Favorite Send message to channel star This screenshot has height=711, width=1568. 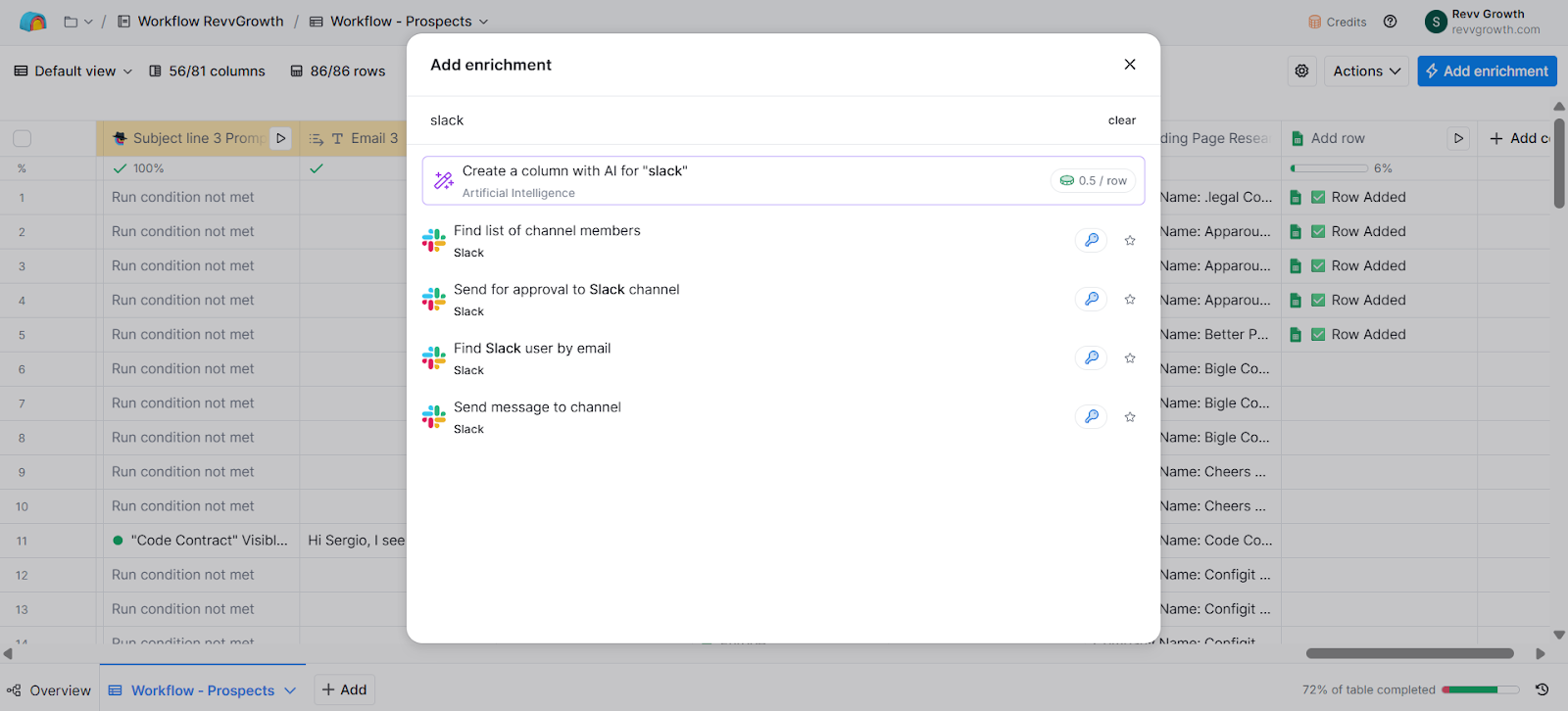(x=1130, y=416)
